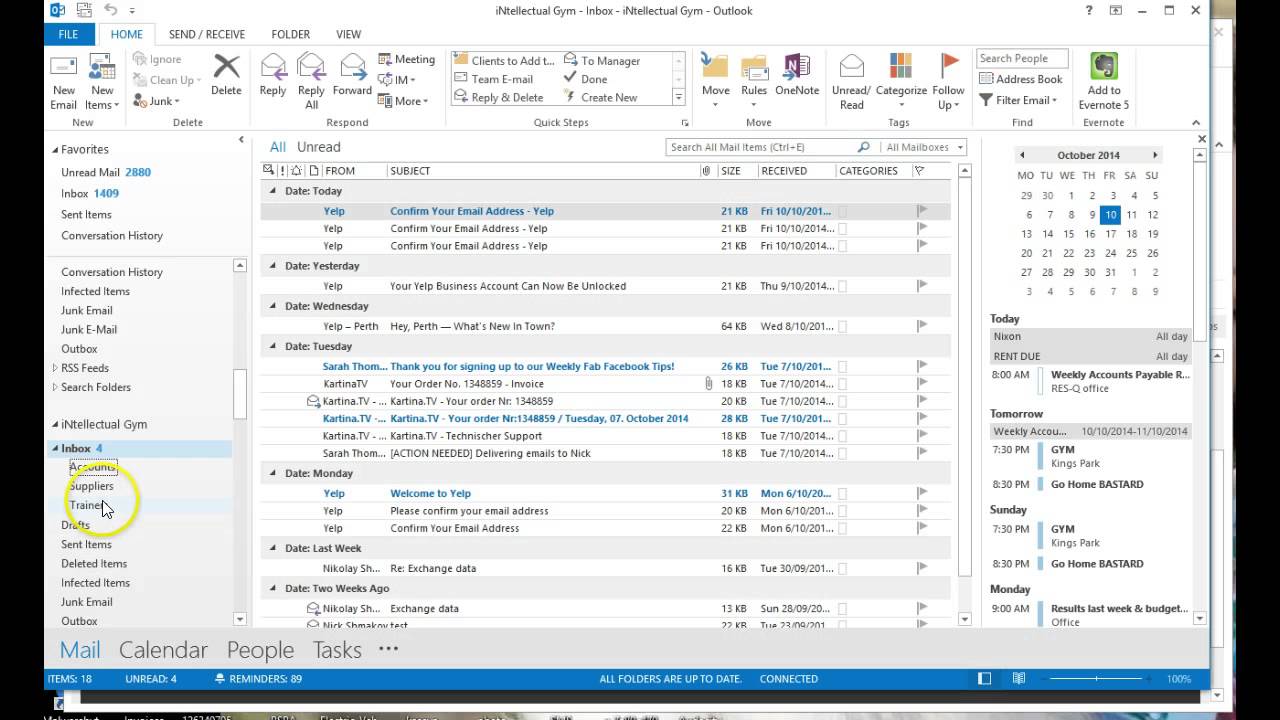The image size is (1280, 720).
Task: Toggle Unread/Read status
Action: tap(851, 82)
